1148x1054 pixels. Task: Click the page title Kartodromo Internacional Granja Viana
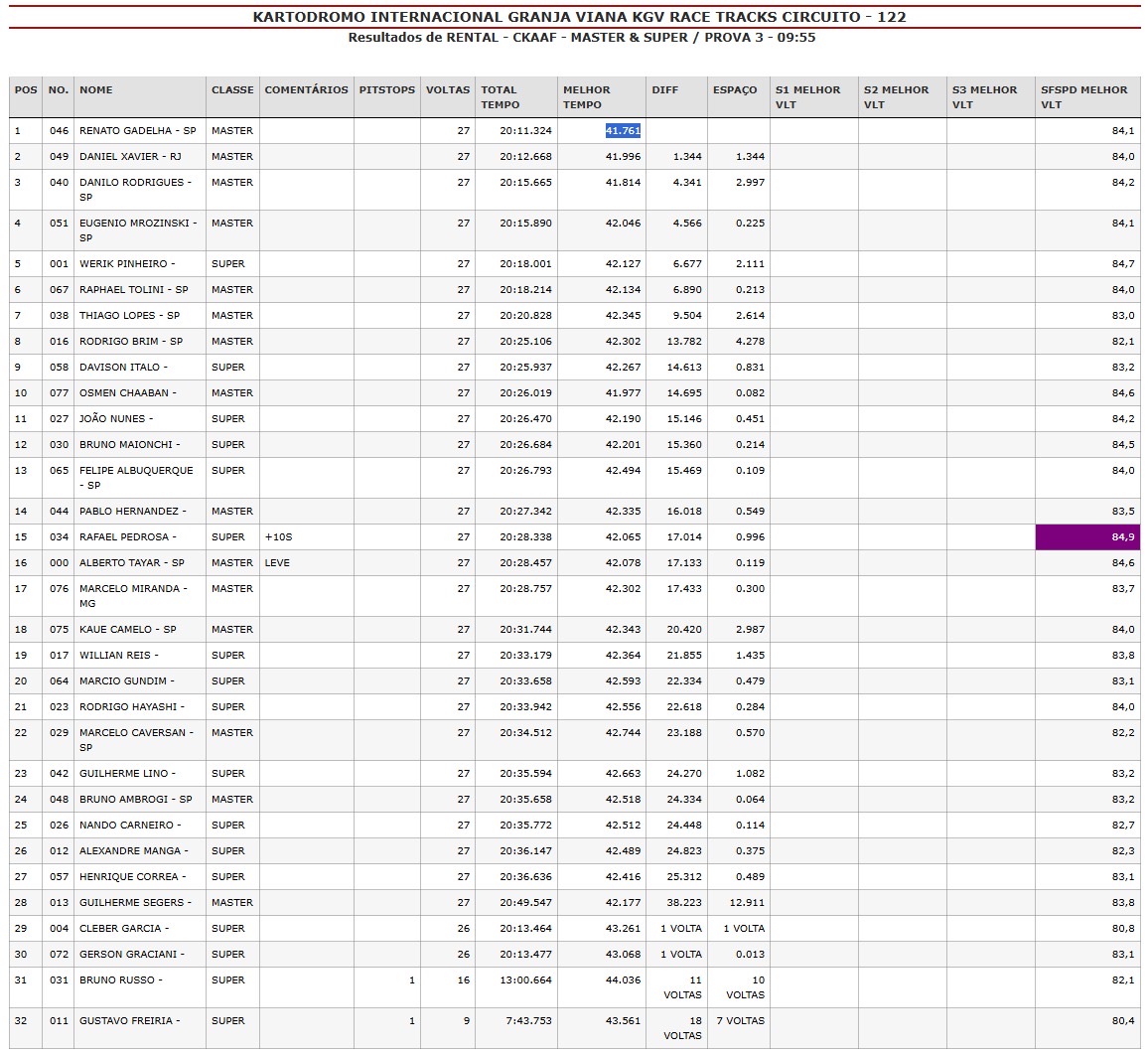coord(579,17)
